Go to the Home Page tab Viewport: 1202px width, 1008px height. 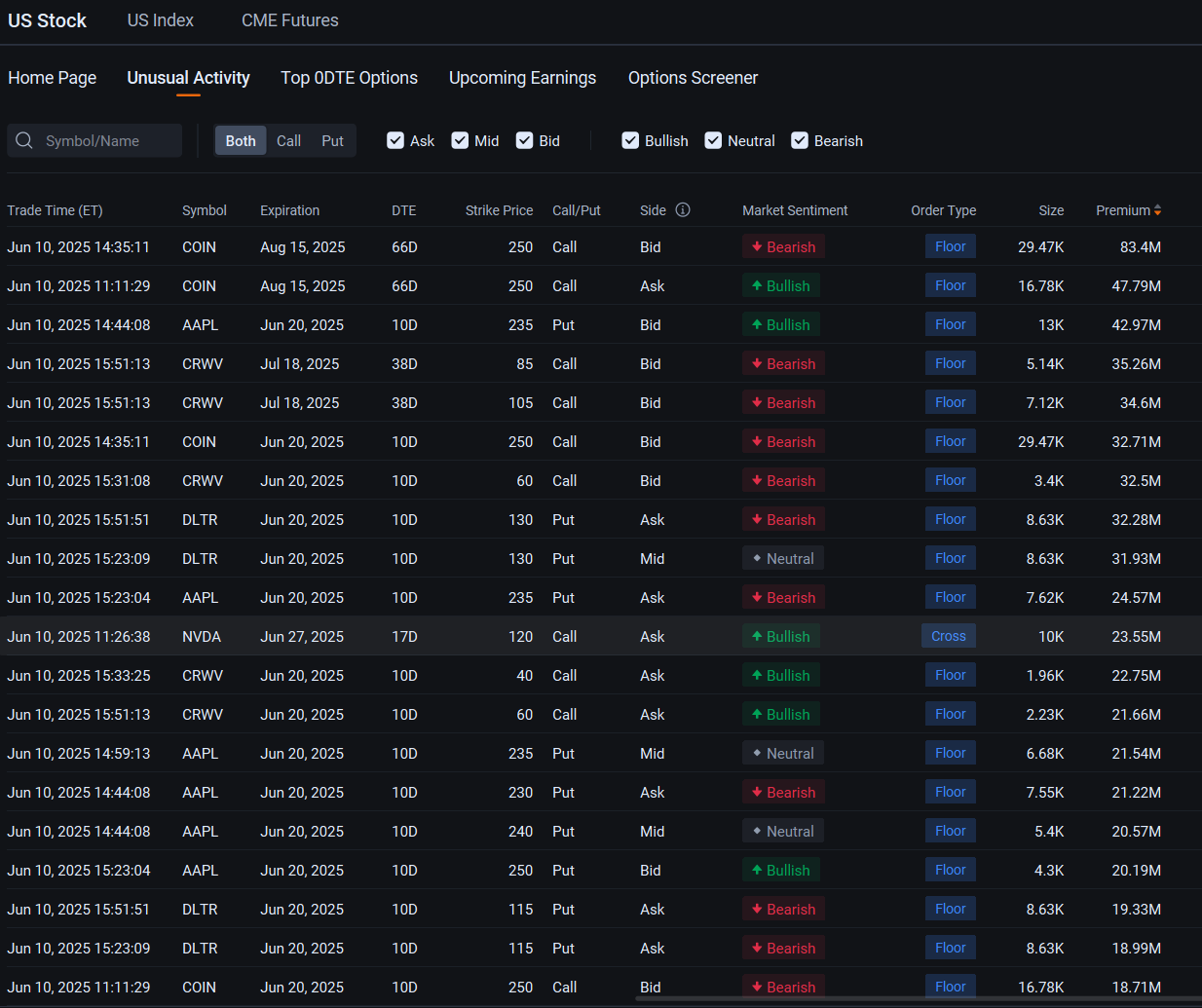53,78
